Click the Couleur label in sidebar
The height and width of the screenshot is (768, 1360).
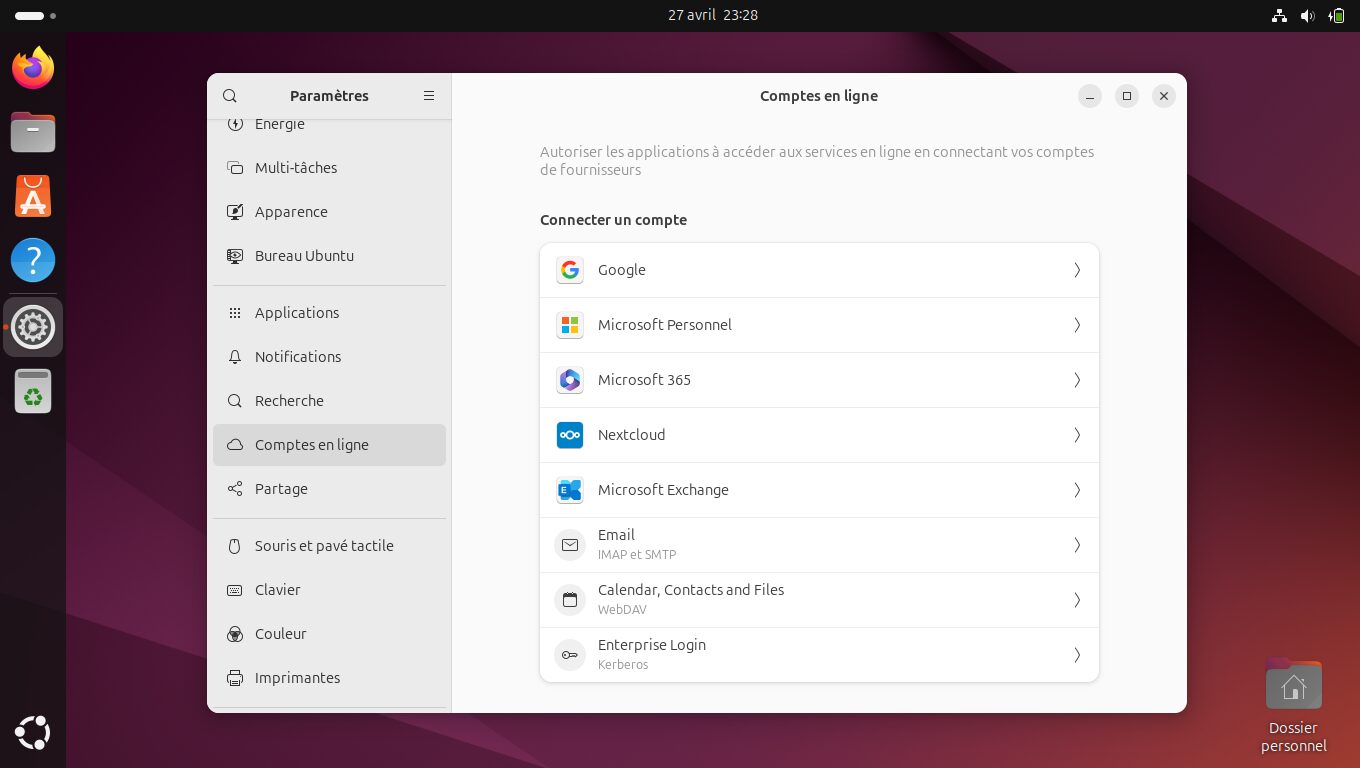(281, 634)
